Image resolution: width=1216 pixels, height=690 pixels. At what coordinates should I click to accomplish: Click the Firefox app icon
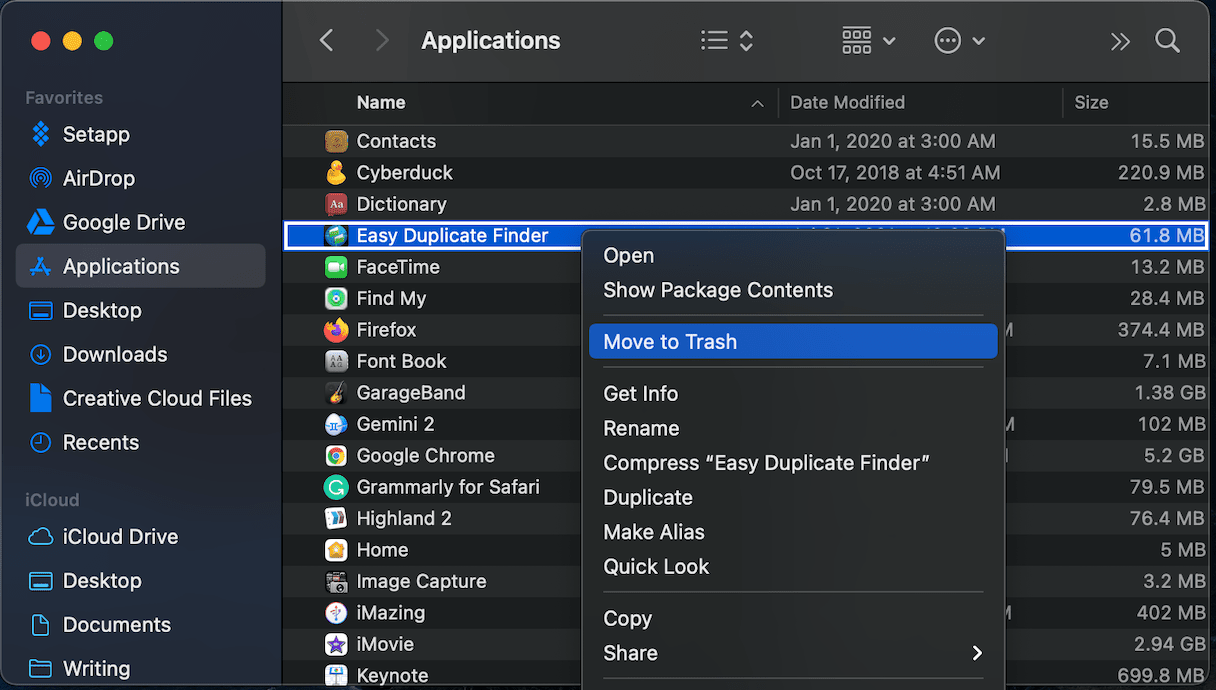[x=336, y=330]
